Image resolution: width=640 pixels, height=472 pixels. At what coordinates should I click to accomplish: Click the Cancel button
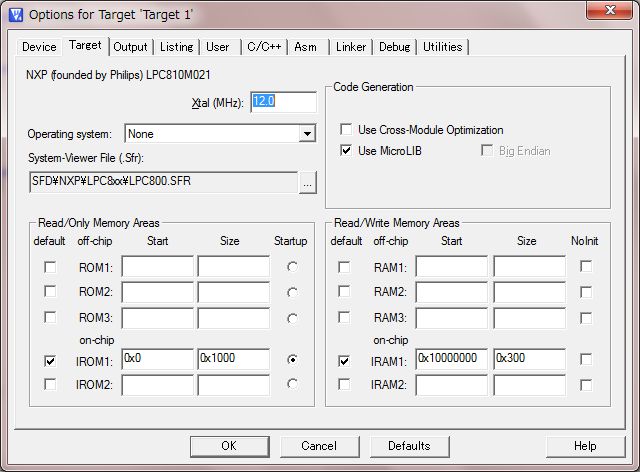[319, 446]
